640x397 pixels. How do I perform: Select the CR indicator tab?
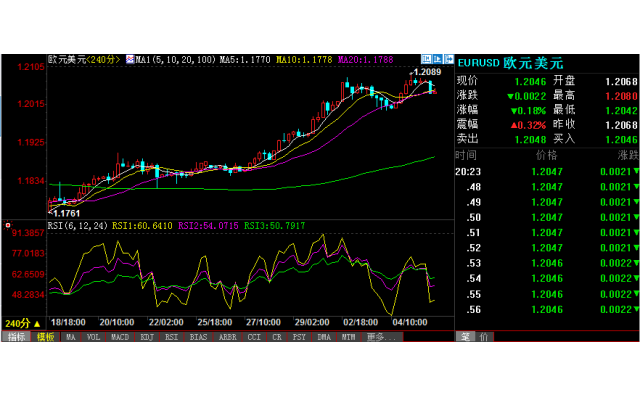pos(277,337)
